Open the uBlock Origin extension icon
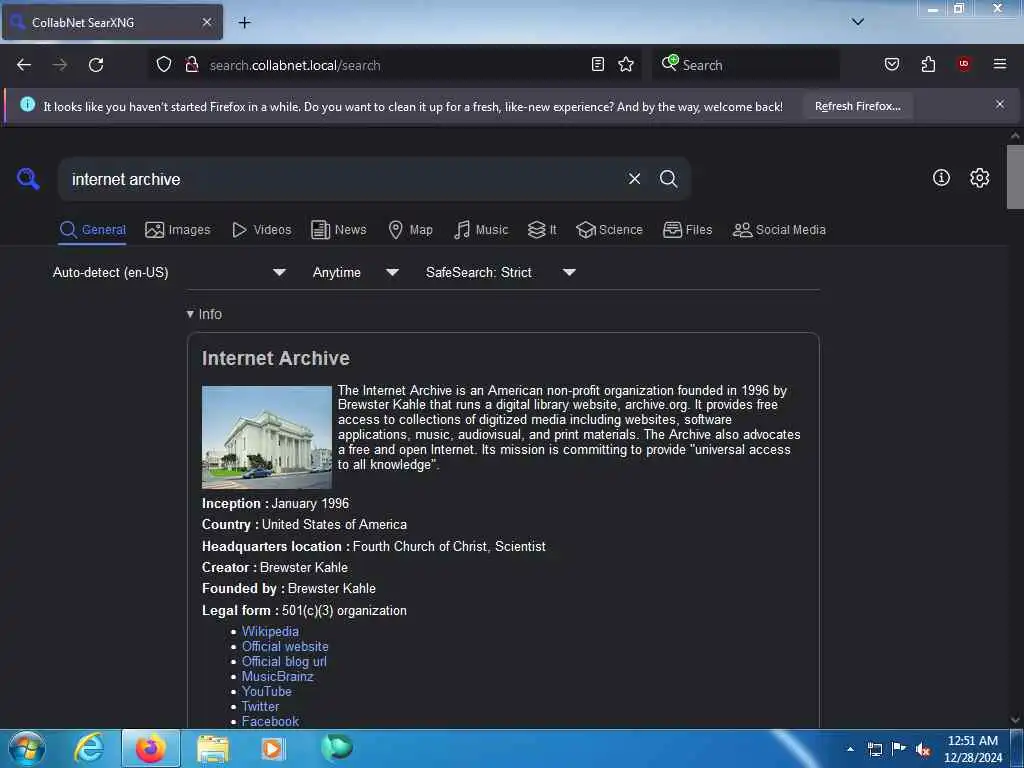This screenshot has height=768, width=1024. pyautogui.click(x=964, y=64)
